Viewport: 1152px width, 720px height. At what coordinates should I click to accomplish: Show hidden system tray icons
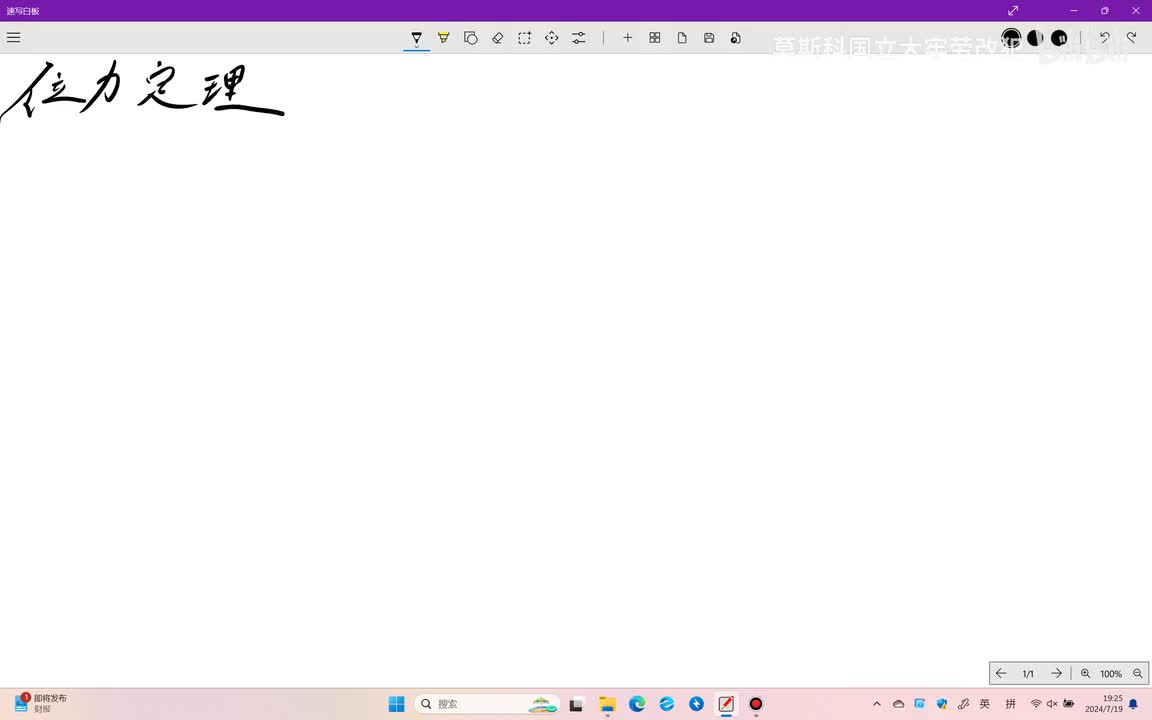click(x=876, y=704)
